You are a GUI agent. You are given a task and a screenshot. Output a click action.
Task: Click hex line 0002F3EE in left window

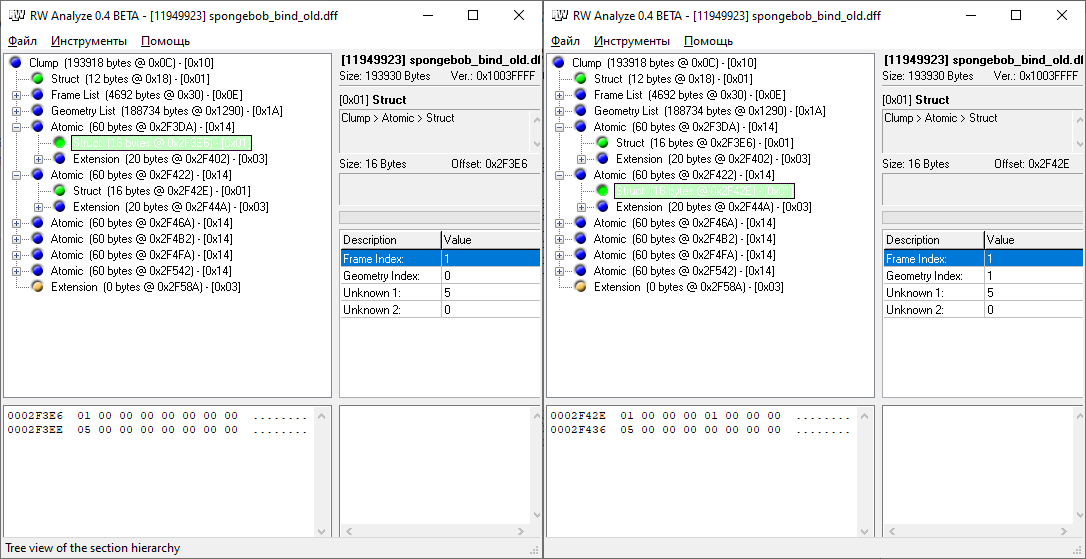point(157,430)
